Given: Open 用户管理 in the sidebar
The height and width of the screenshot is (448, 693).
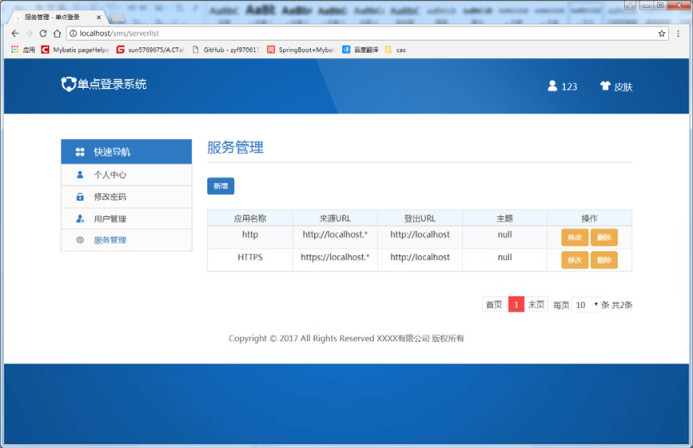Looking at the screenshot, I should (x=110, y=219).
